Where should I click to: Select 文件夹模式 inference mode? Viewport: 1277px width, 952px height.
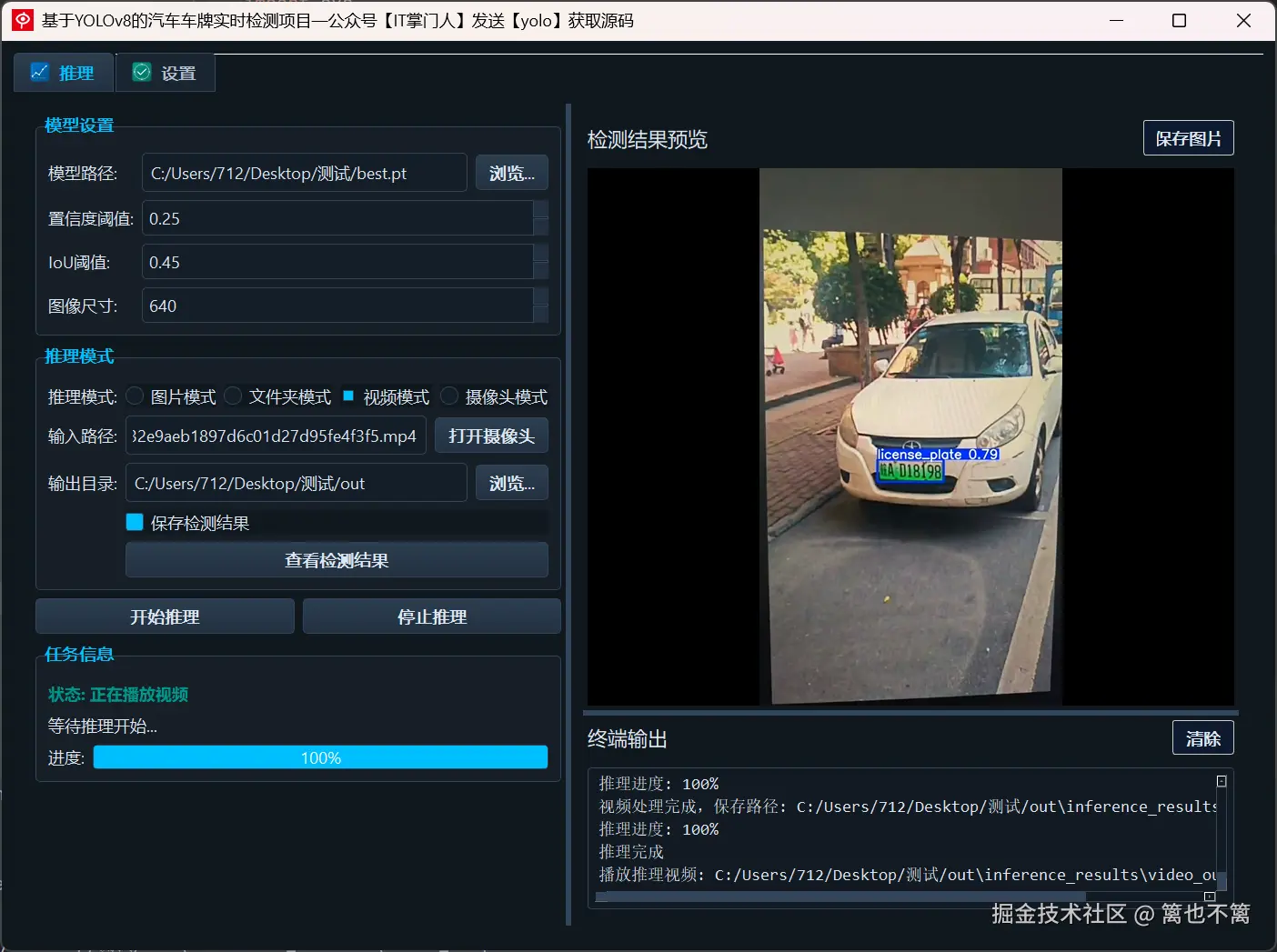coord(233,396)
